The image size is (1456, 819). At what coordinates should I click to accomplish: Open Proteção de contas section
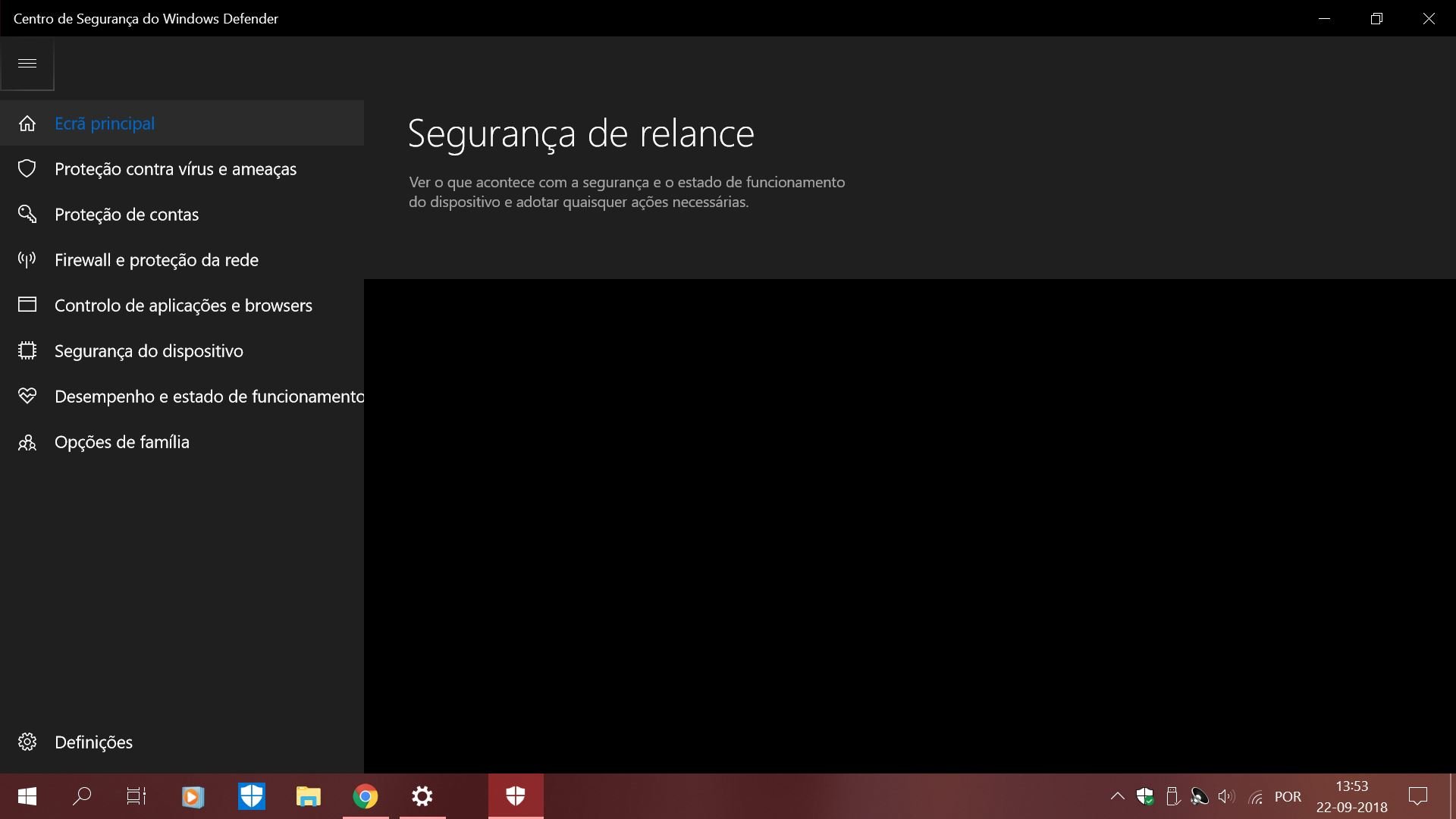click(x=182, y=215)
